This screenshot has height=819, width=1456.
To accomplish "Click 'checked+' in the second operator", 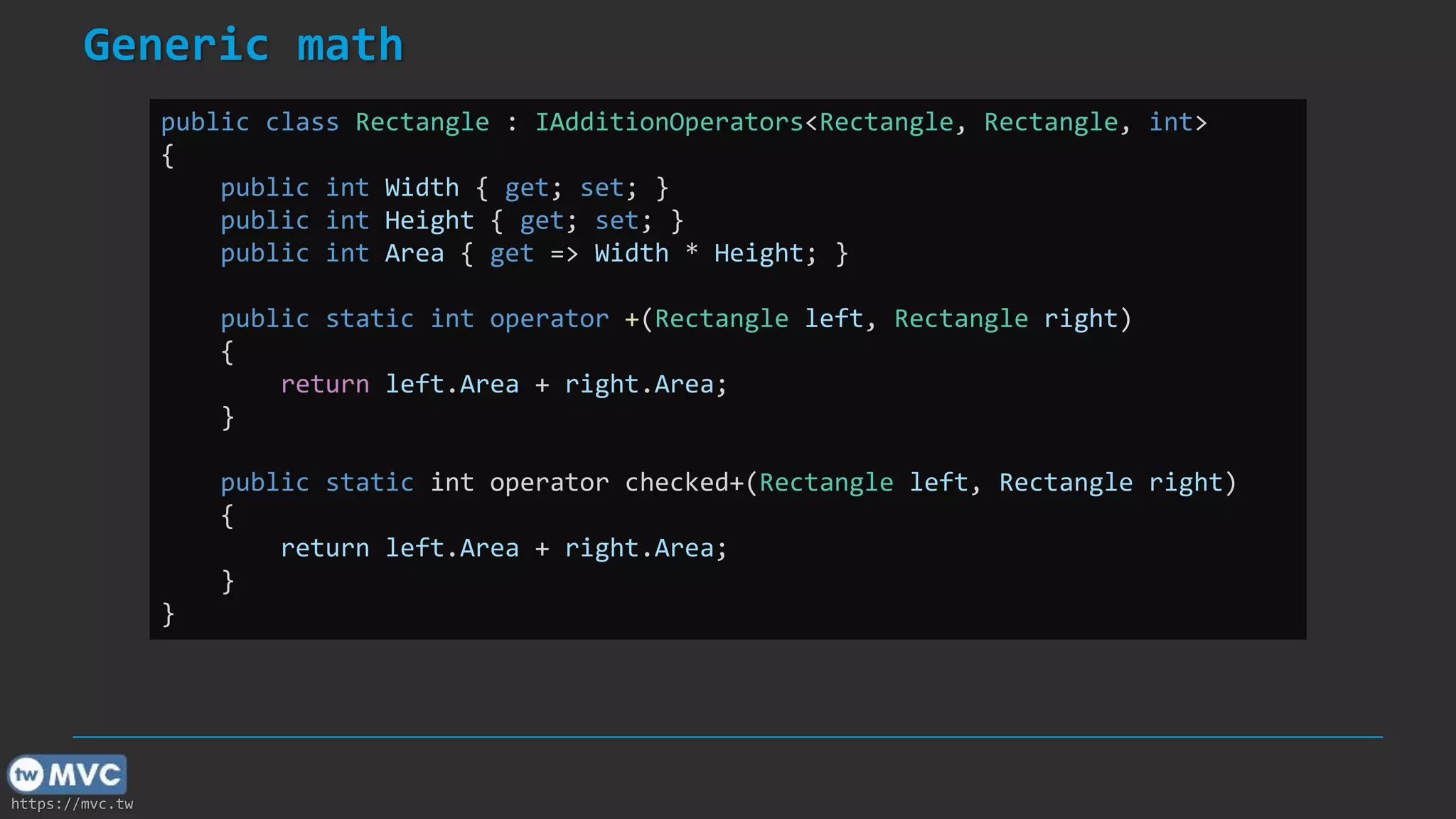I will (684, 483).
